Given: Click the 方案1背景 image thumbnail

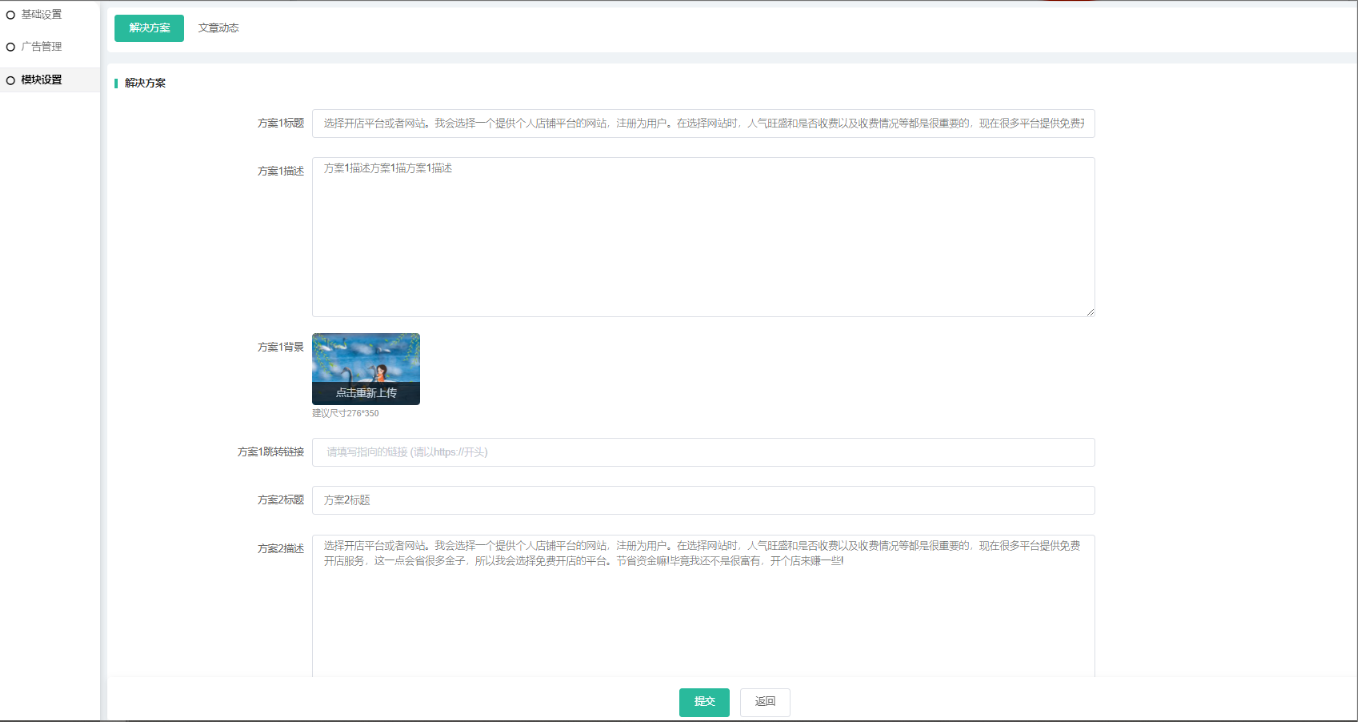Looking at the screenshot, I should [x=366, y=369].
